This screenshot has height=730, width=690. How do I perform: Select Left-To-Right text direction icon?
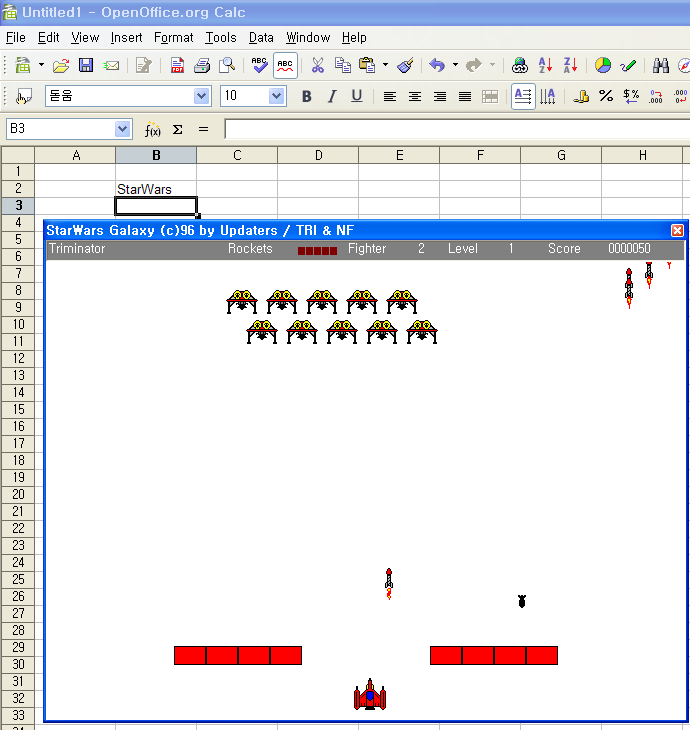[x=523, y=96]
